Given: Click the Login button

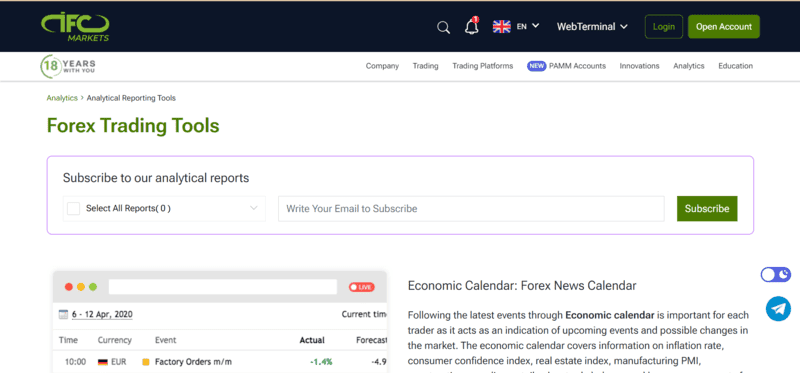Looking at the screenshot, I should pos(664,27).
